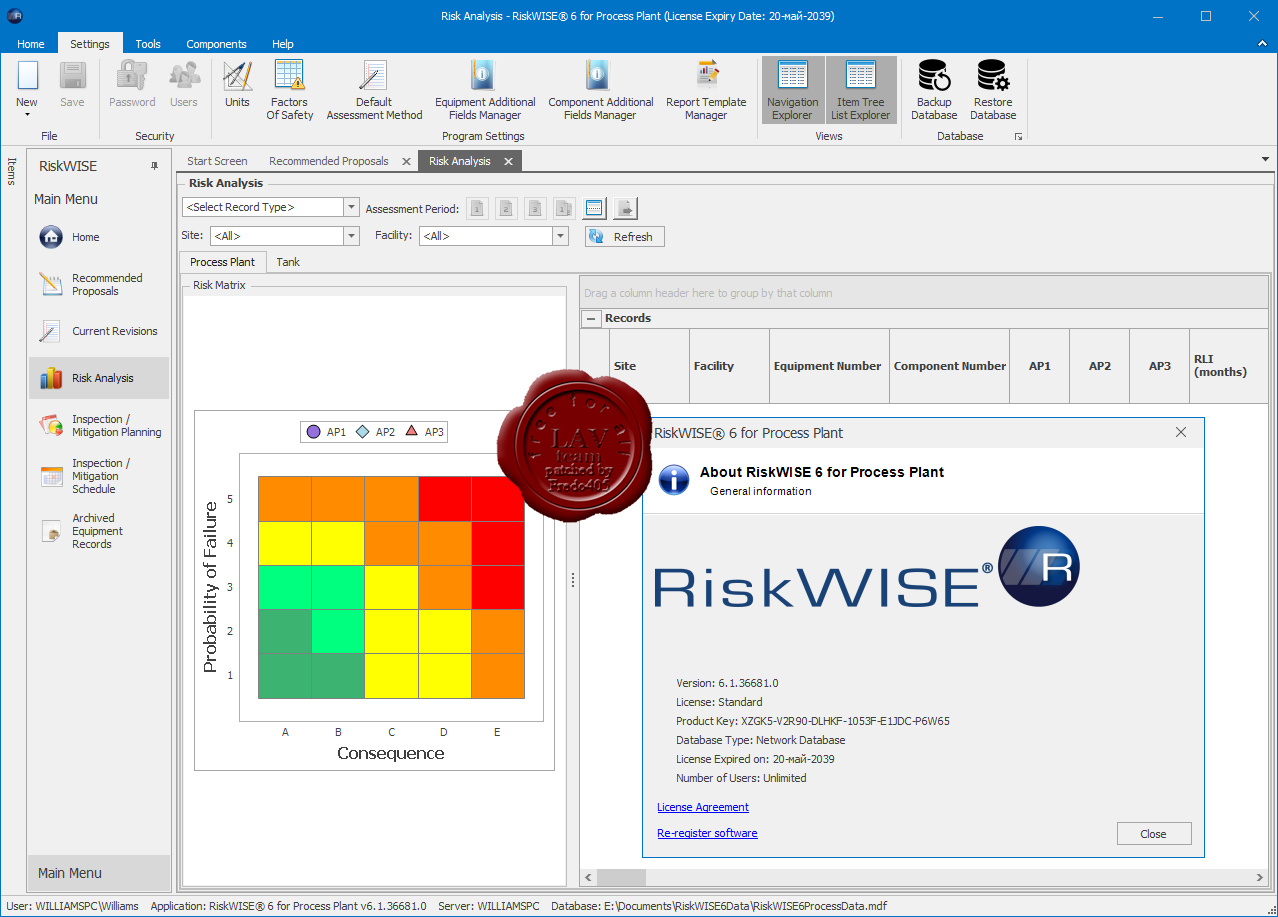
Task: Click the combined assessment periods icon
Action: pyautogui.click(x=564, y=208)
